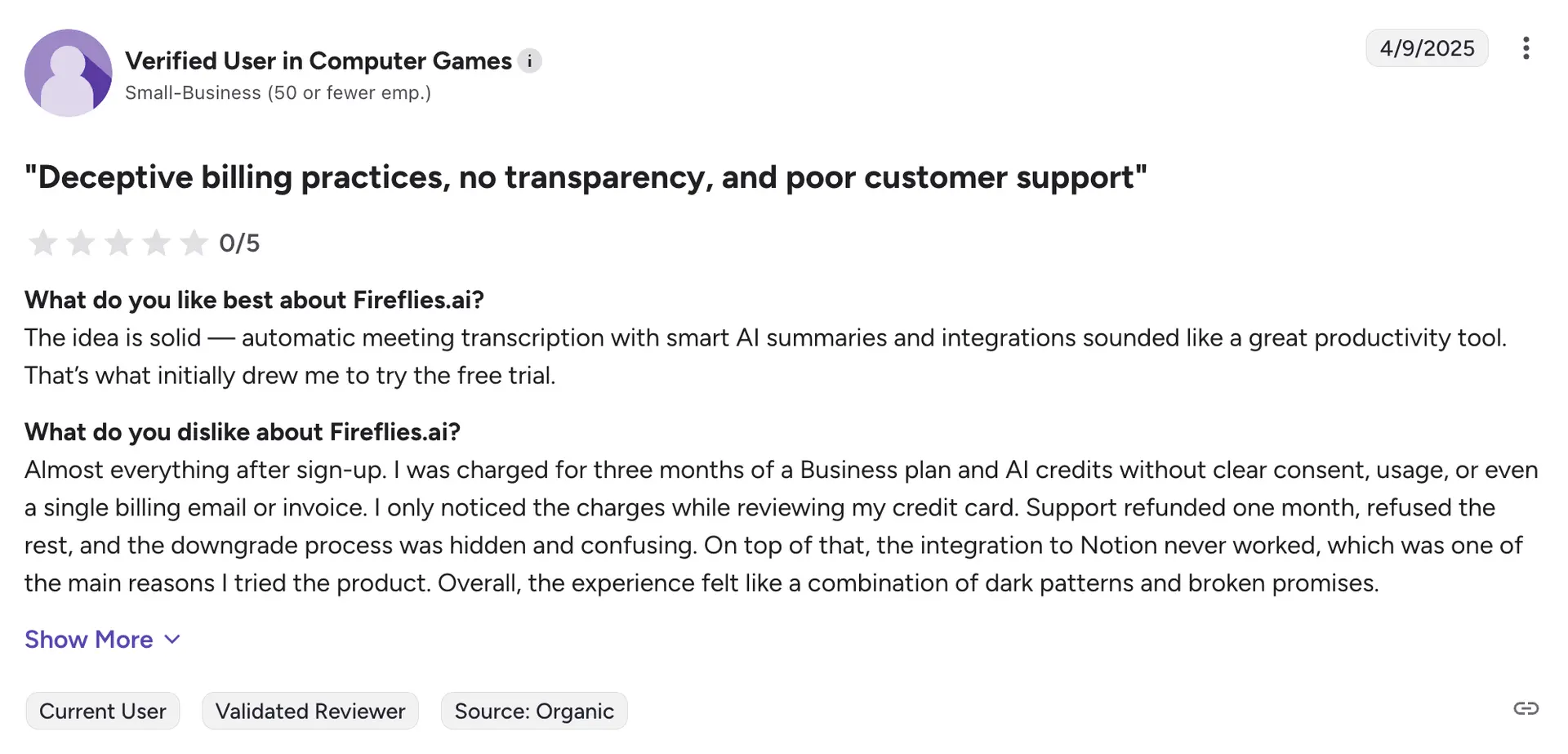Click the "What do you like best" heading
Image resolution: width=1568 pixels, height=754 pixels.
(254, 300)
